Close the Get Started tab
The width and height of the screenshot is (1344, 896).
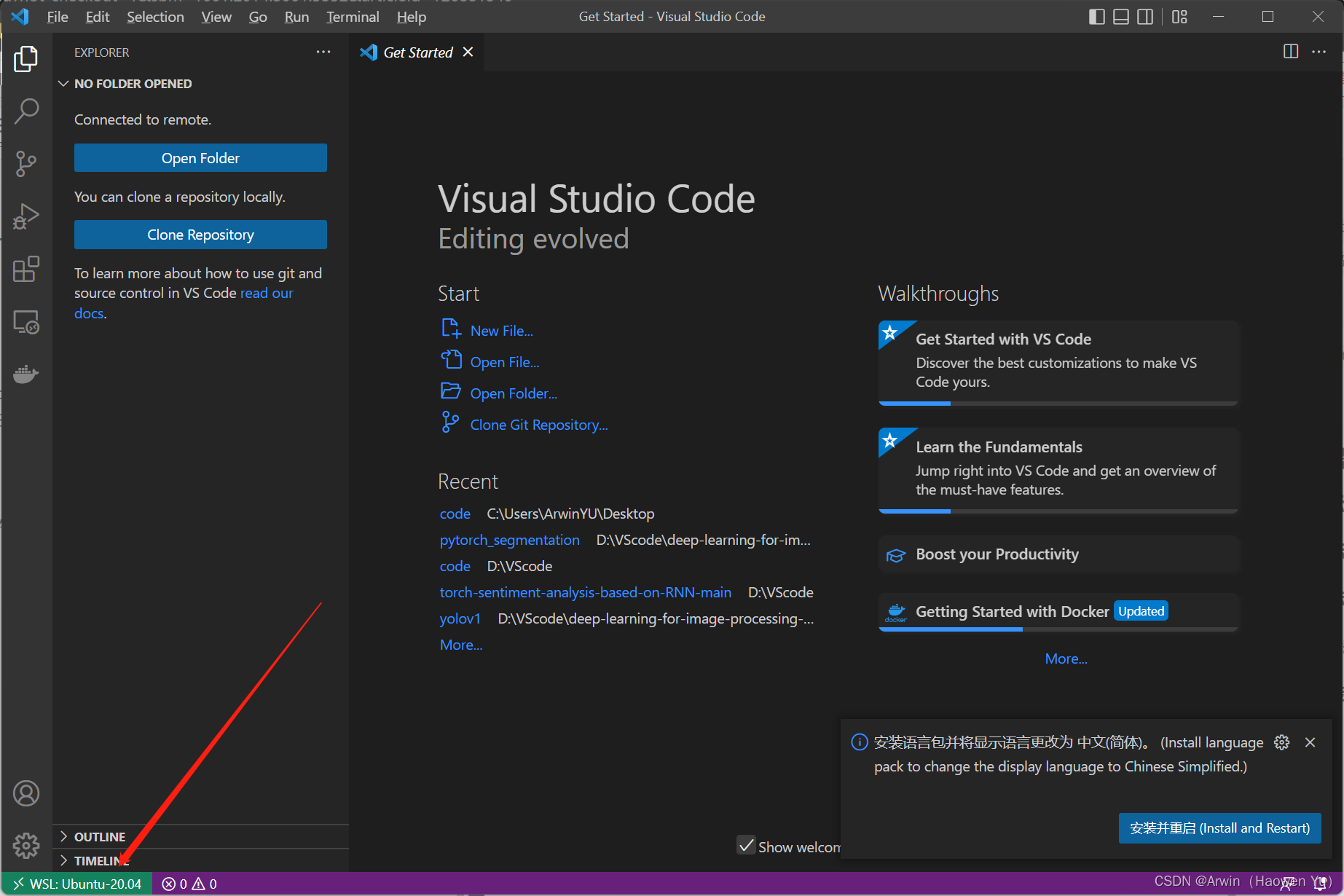coord(468,52)
